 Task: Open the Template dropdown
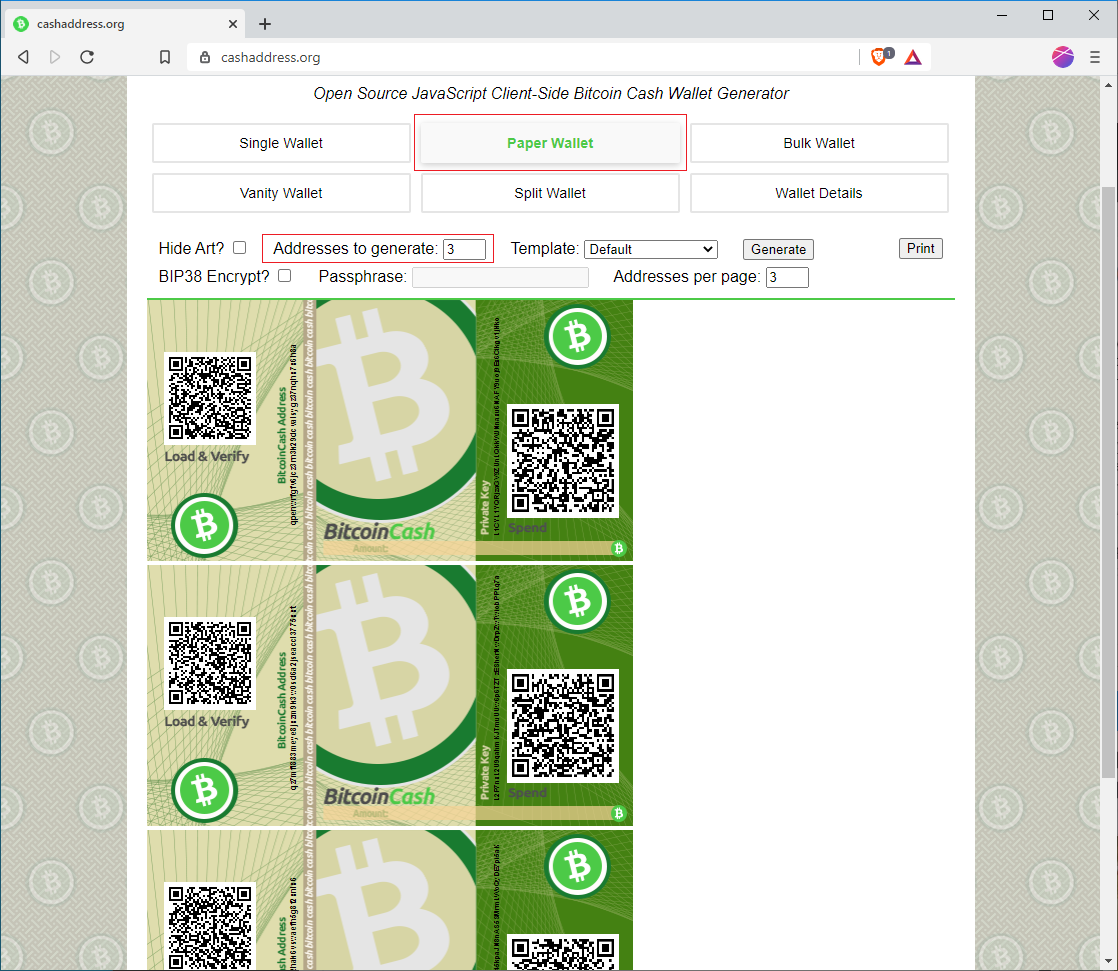(650, 249)
